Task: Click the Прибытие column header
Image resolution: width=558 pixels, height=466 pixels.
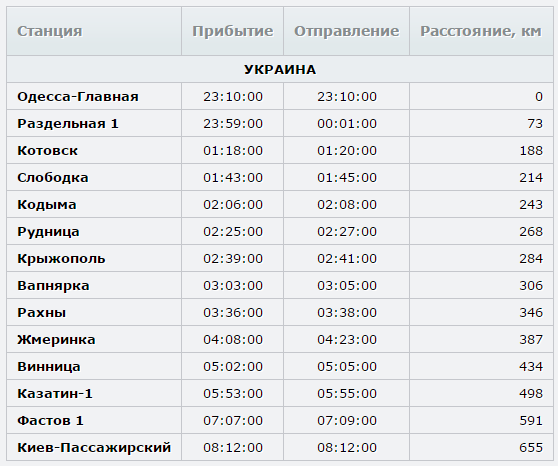Action: point(233,31)
